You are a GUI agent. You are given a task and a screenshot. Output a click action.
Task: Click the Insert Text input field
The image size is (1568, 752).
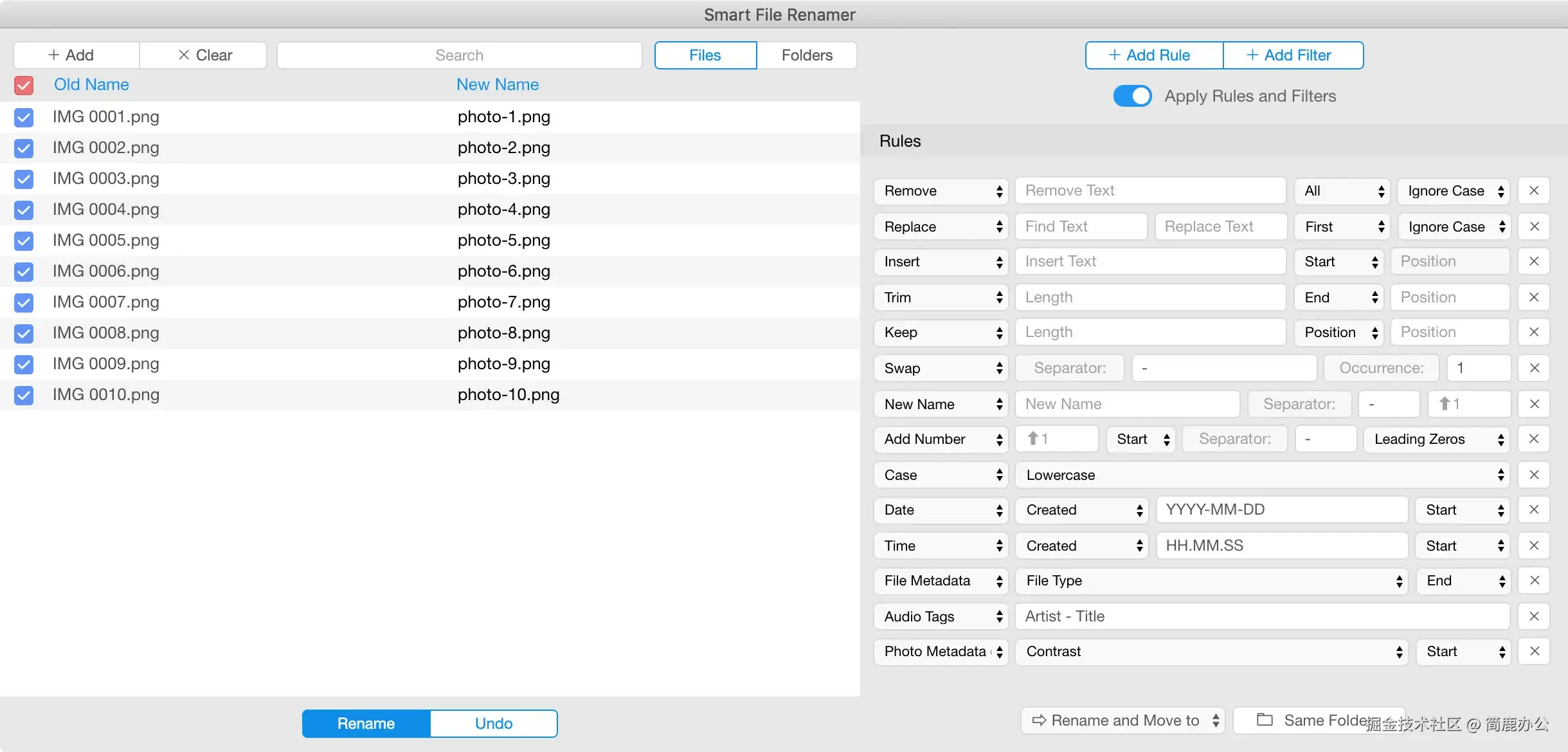(x=1151, y=262)
